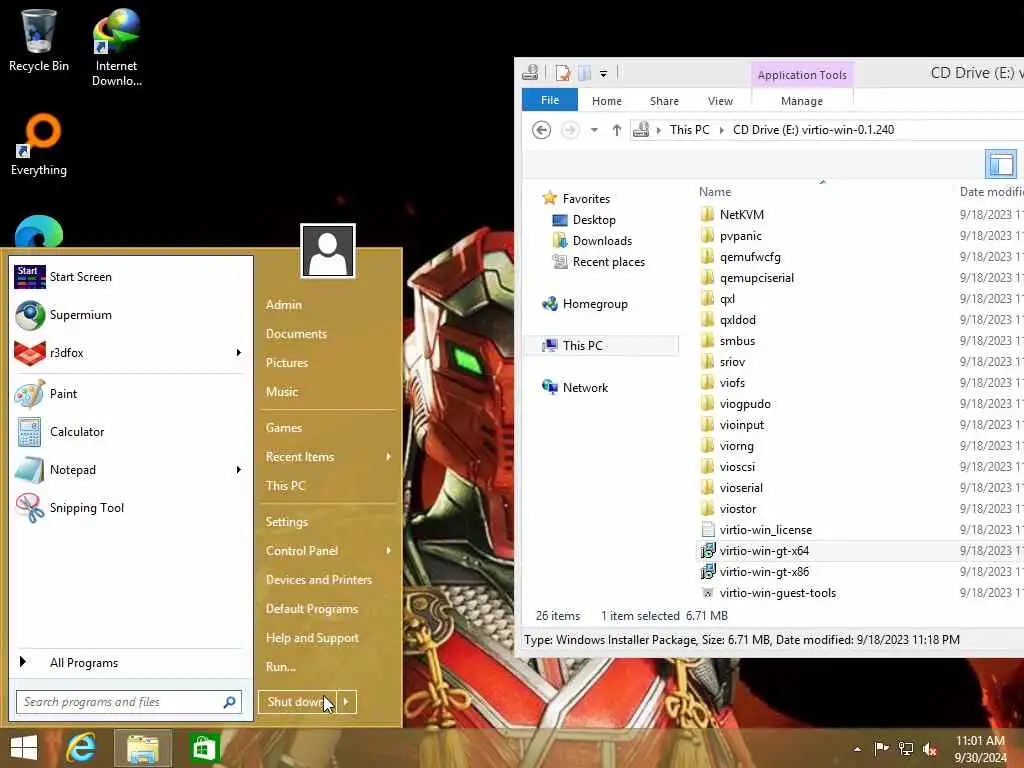Switch to the Home ribbon tab
The height and width of the screenshot is (768, 1024).
(607, 101)
